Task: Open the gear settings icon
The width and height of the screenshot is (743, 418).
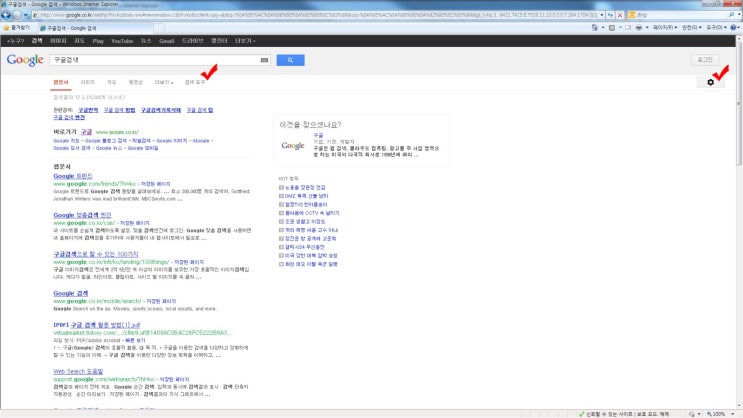Action: click(x=710, y=82)
